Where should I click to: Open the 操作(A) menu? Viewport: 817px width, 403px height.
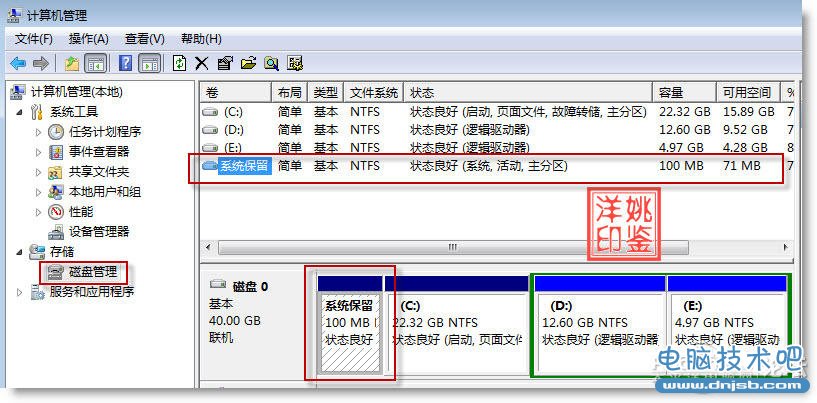coord(89,39)
